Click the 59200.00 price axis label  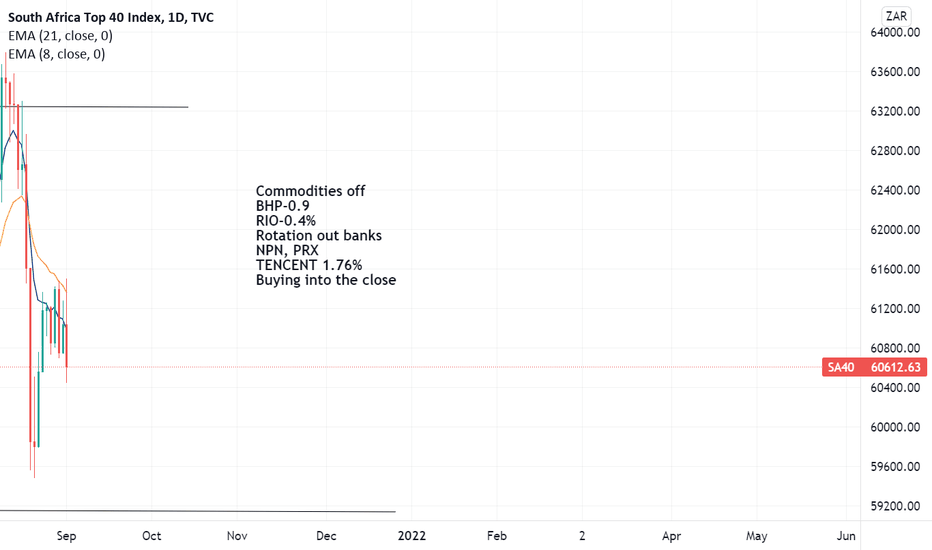point(895,506)
